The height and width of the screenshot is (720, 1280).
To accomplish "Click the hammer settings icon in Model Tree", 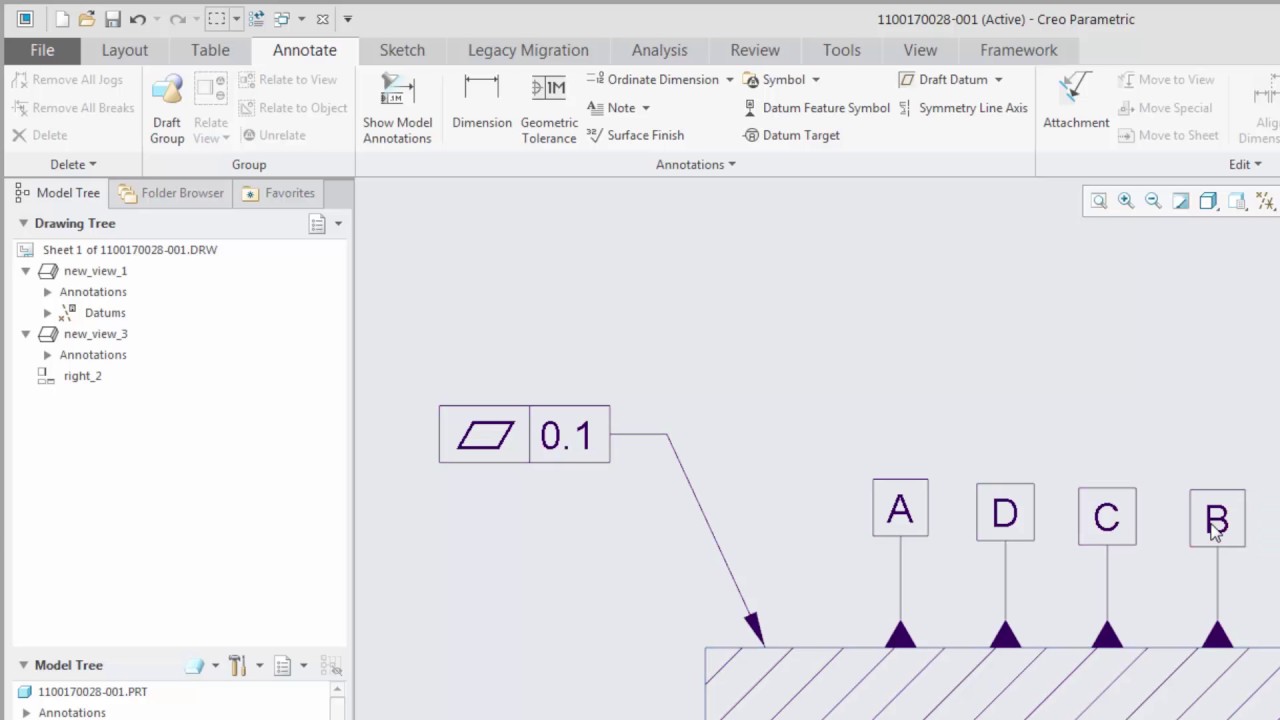I will click(x=237, y=665).
